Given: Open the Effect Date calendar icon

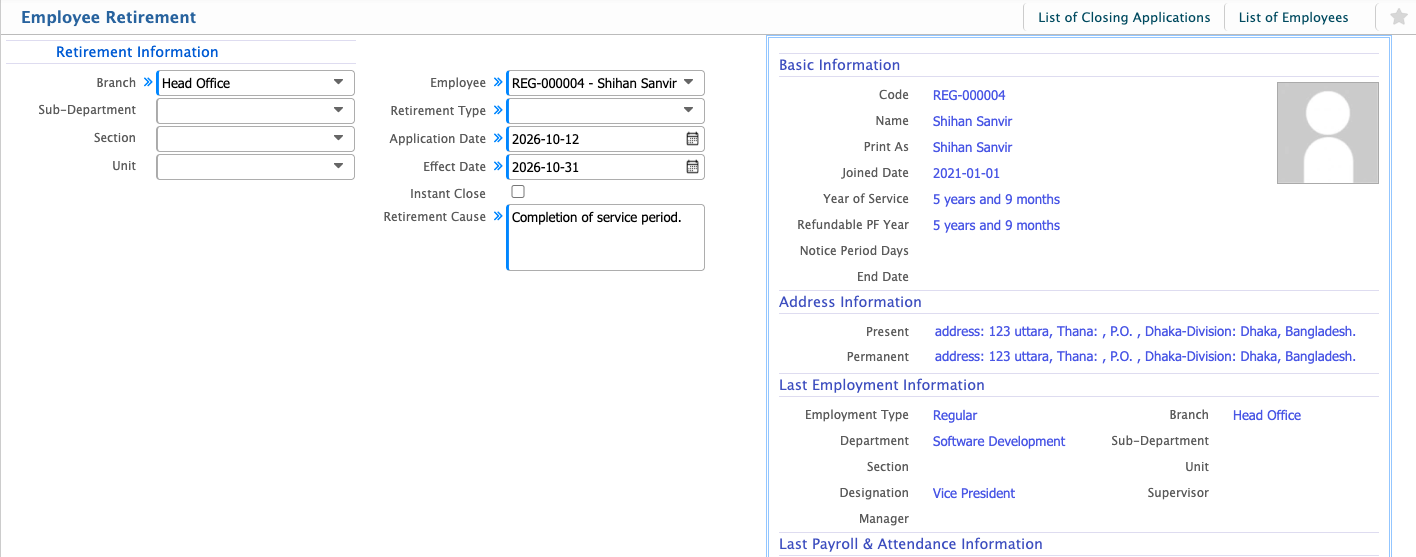Looking at the screenshot, I should (x=692, y=167).
